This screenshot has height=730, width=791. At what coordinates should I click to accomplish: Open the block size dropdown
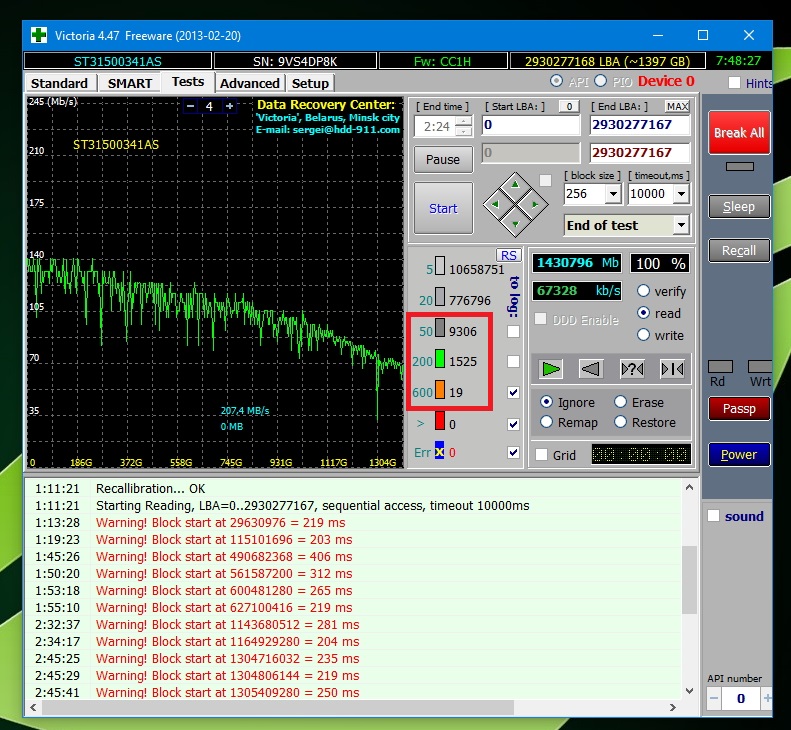point(612,194)
